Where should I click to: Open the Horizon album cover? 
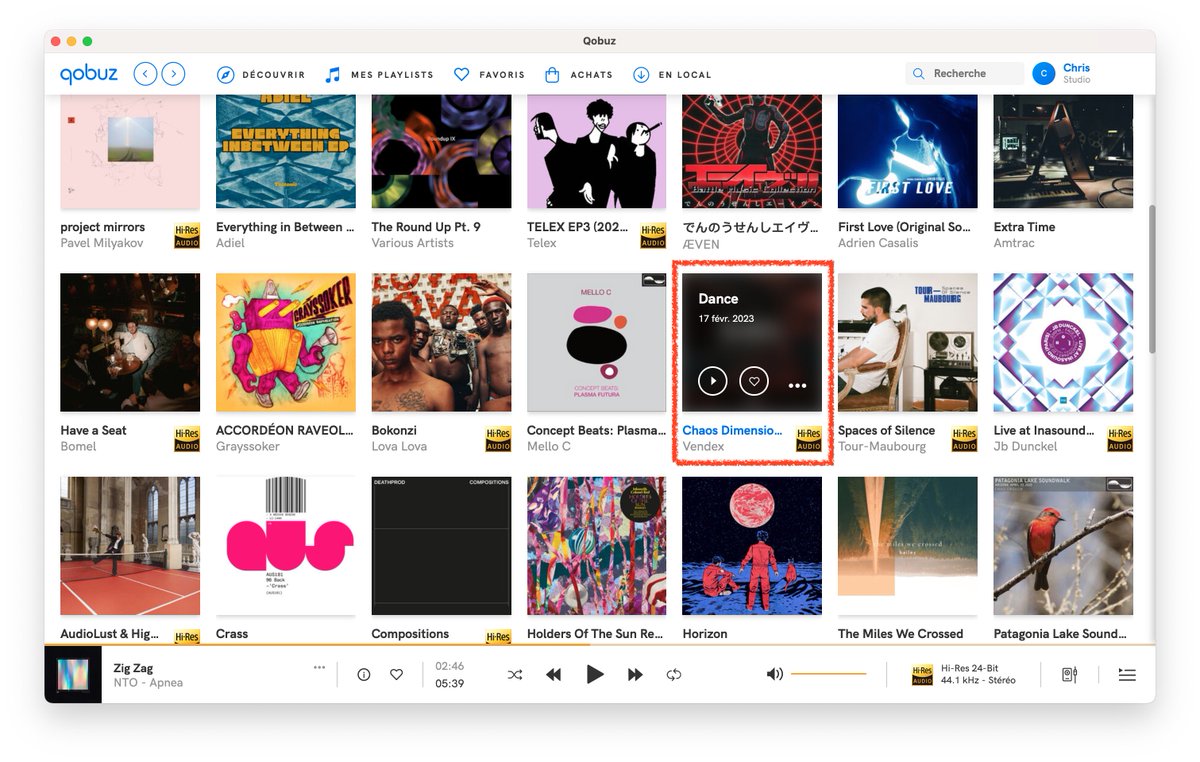coord(752,546)
